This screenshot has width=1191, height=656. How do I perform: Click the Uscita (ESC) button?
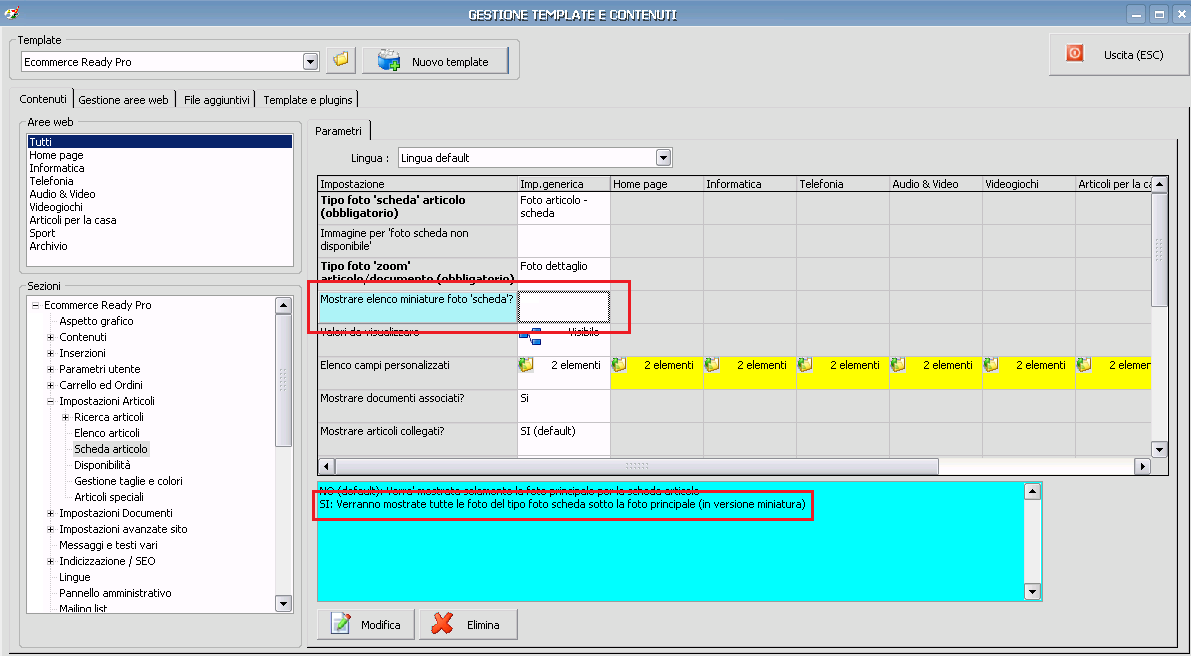pos(1119,55)
